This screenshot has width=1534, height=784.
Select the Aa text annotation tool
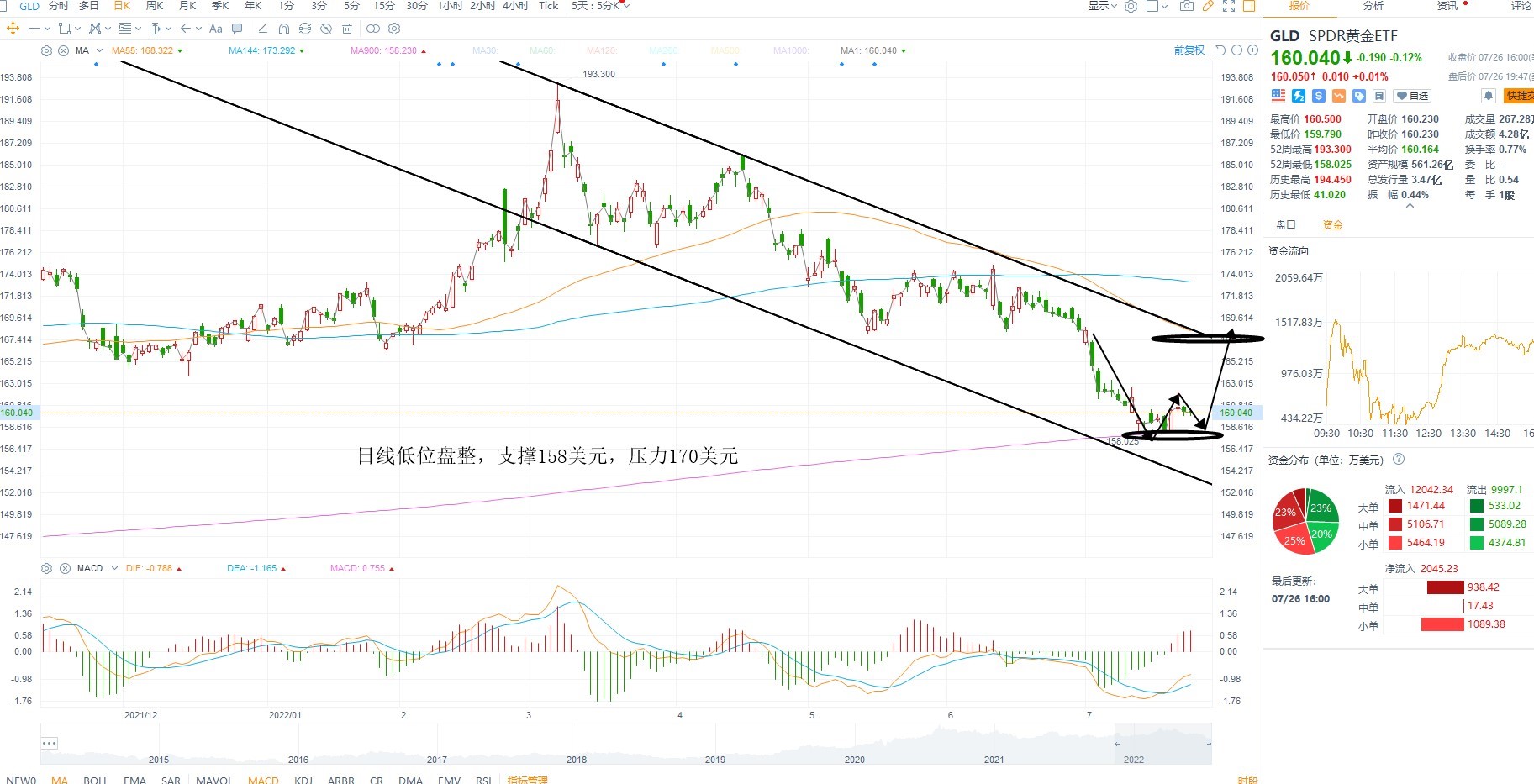[x=215, y=29]
